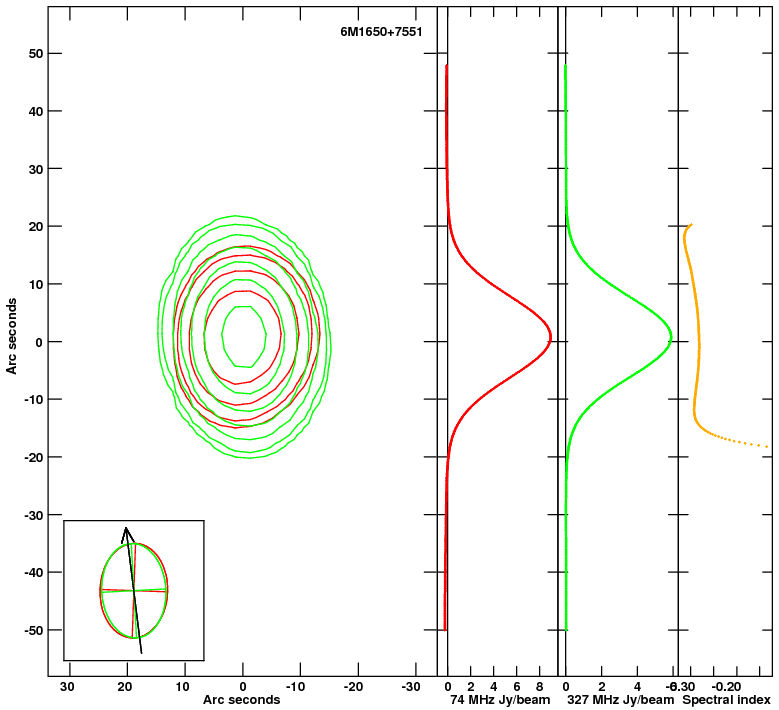Click the -30 tick label on horizontal axis

(412, 687)
